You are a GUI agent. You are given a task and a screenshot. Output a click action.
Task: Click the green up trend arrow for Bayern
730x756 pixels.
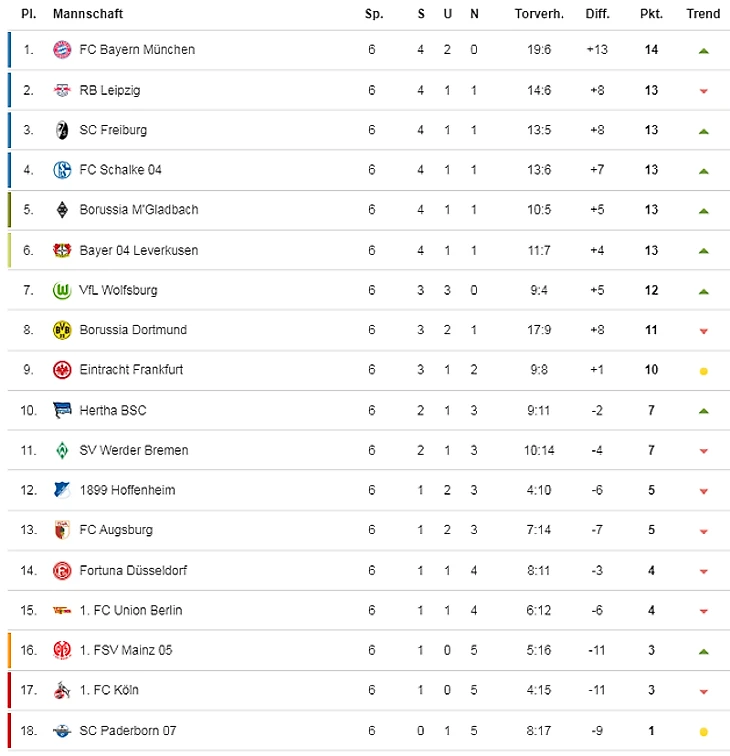click(704, 50)
